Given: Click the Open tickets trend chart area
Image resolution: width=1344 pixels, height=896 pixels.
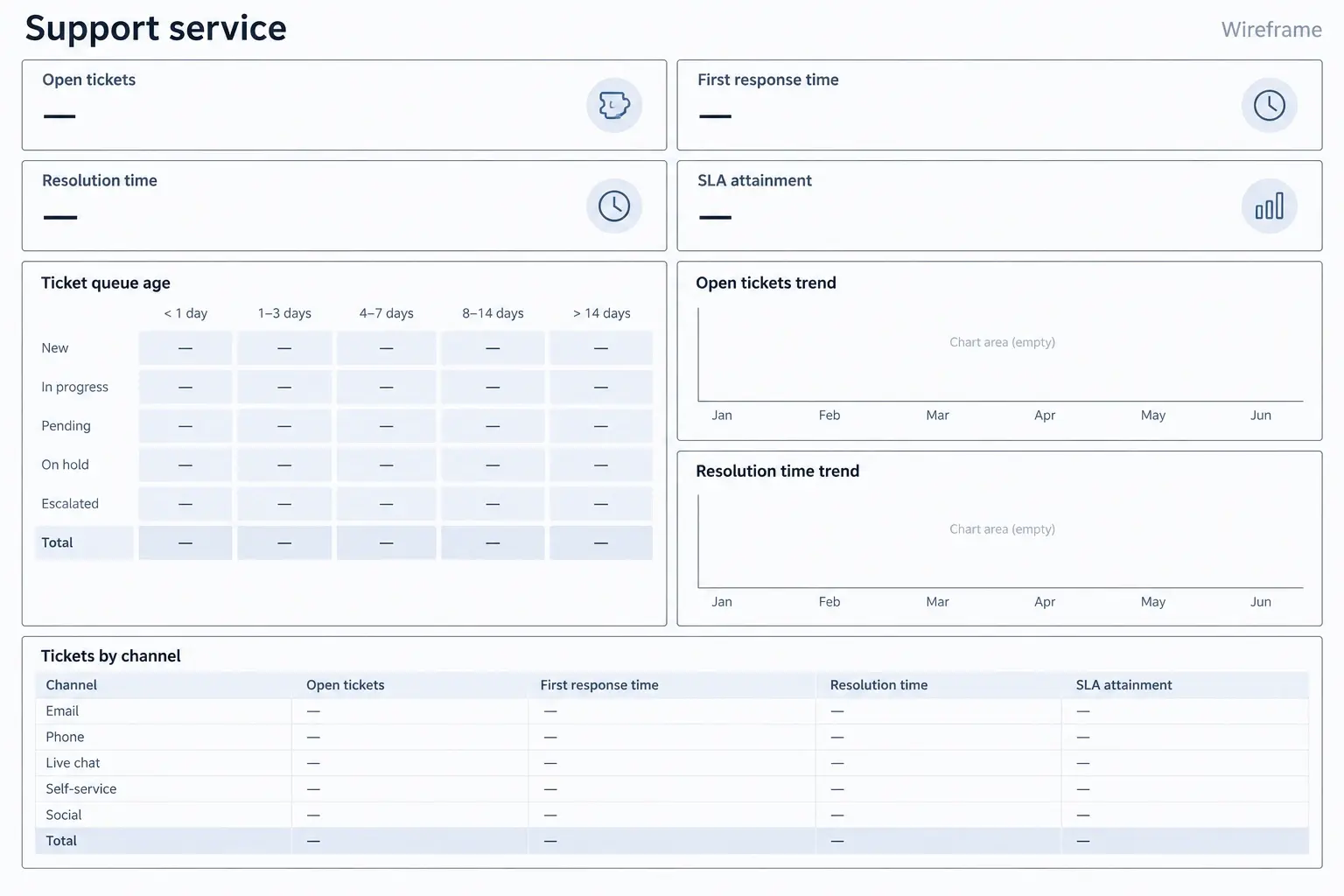Looking at the screenshot, I should pos(1001,354).
